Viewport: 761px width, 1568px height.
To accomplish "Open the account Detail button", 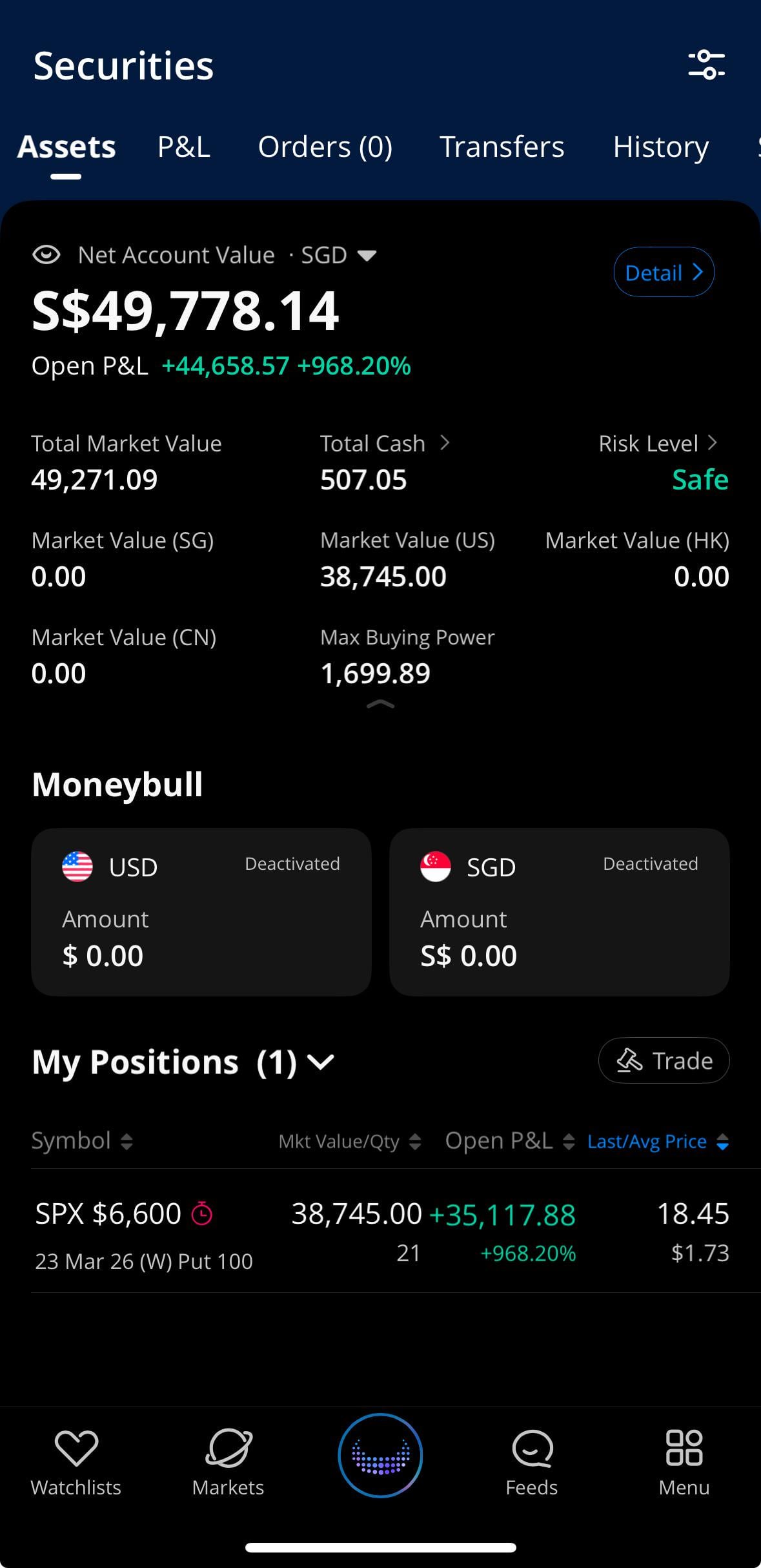I will click(664, 272).
